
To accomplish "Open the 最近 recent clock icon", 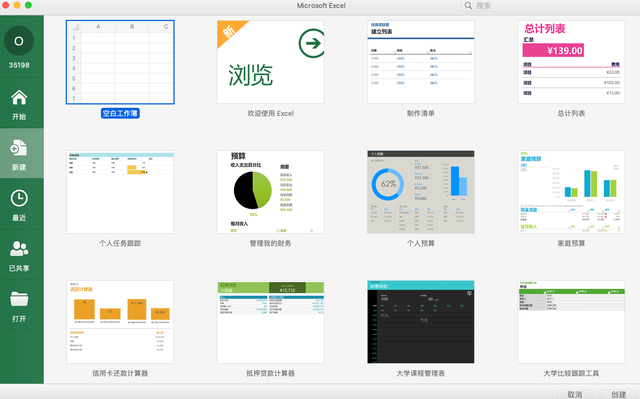I will (19, 199).
